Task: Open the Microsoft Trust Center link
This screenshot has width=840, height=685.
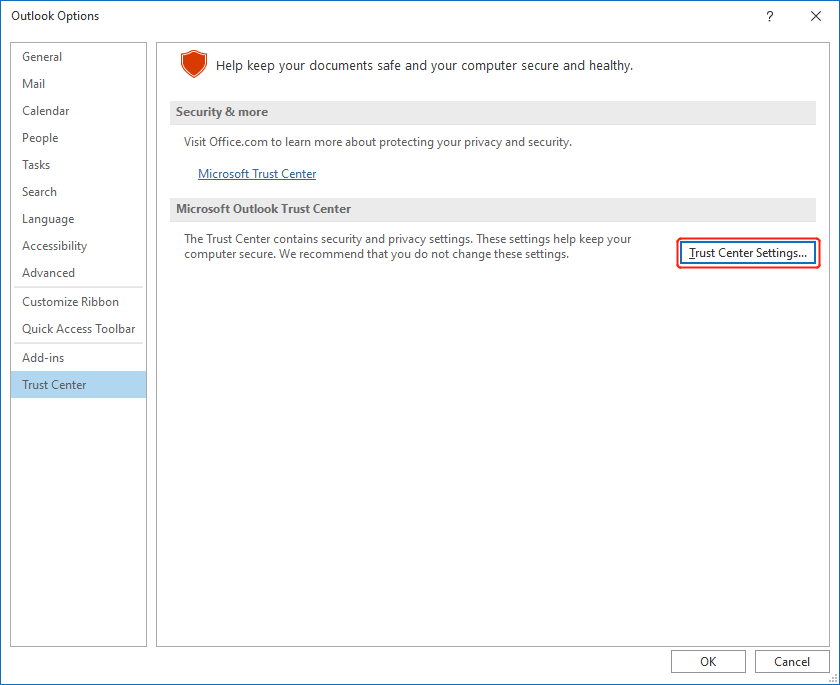Action: point(257,174)
